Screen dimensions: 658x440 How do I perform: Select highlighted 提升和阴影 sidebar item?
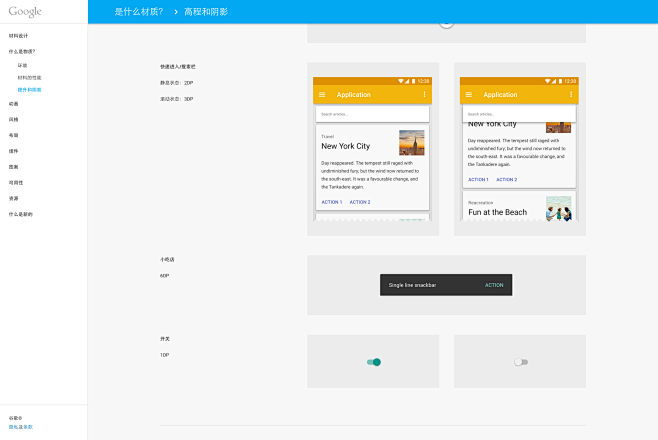29,89
